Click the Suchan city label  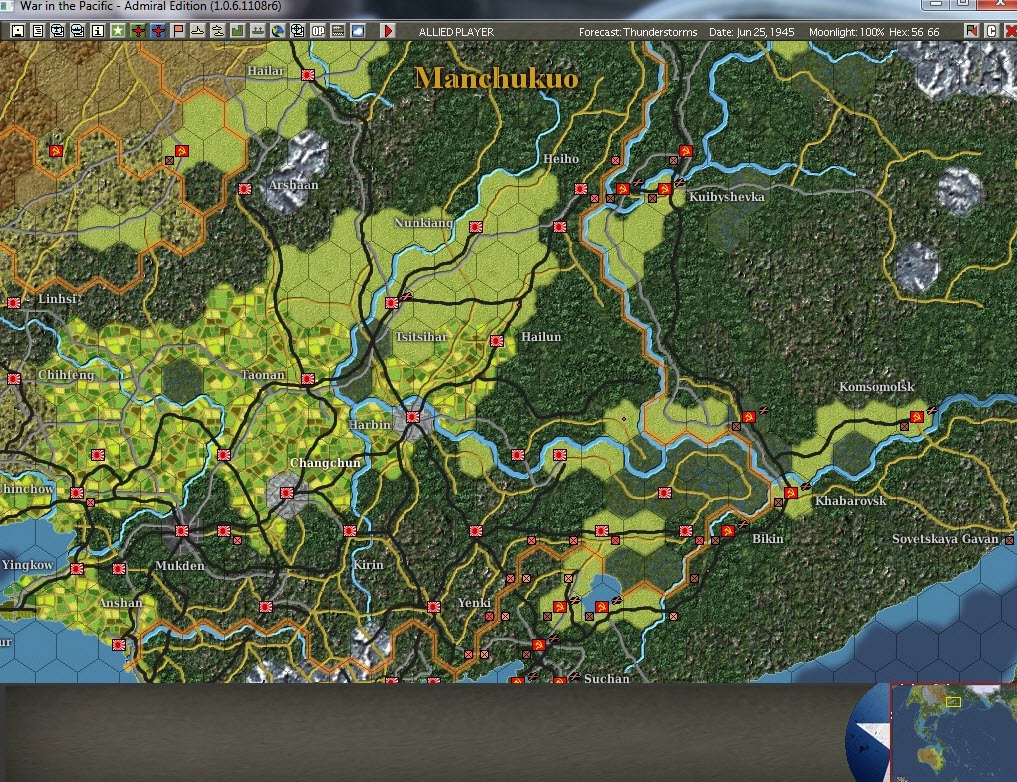click(606, 678)
